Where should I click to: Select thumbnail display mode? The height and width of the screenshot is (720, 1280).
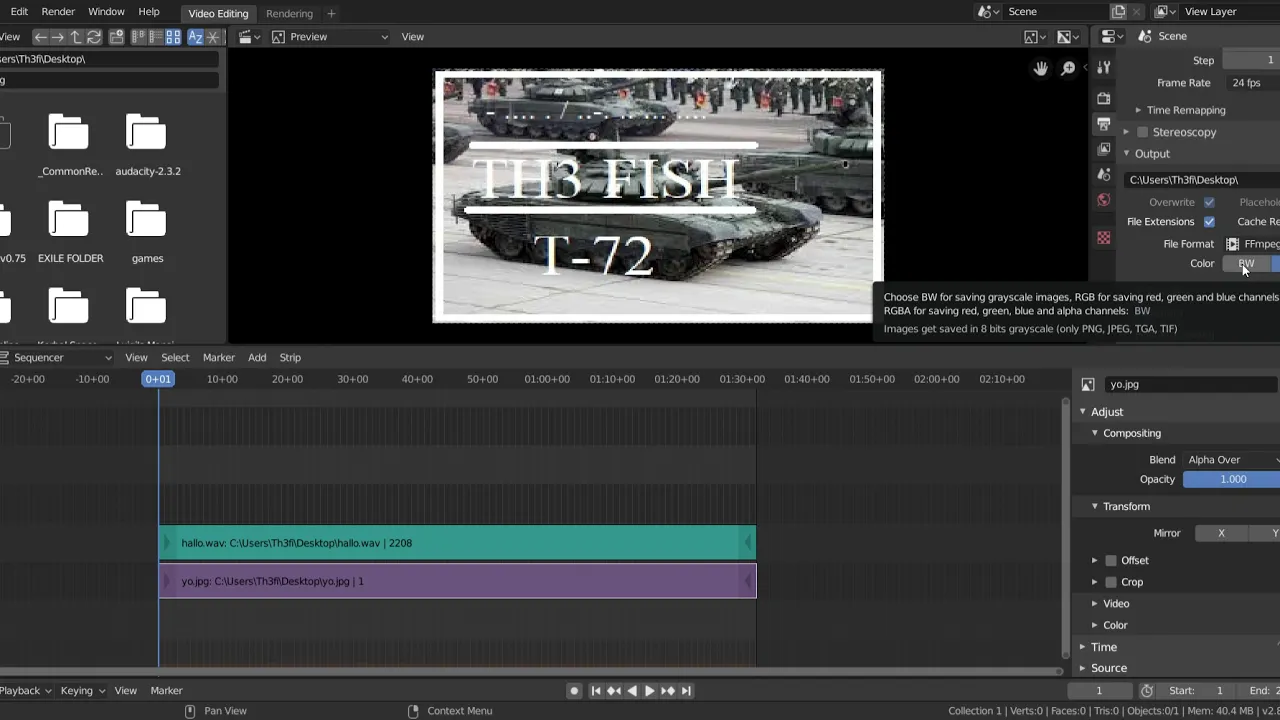click(173, 37)
